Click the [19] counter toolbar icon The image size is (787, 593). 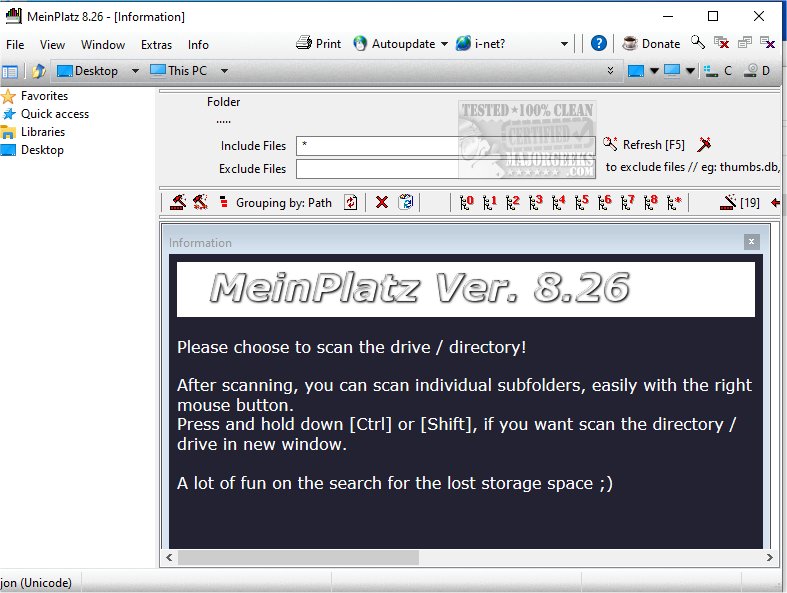(740, 203)
